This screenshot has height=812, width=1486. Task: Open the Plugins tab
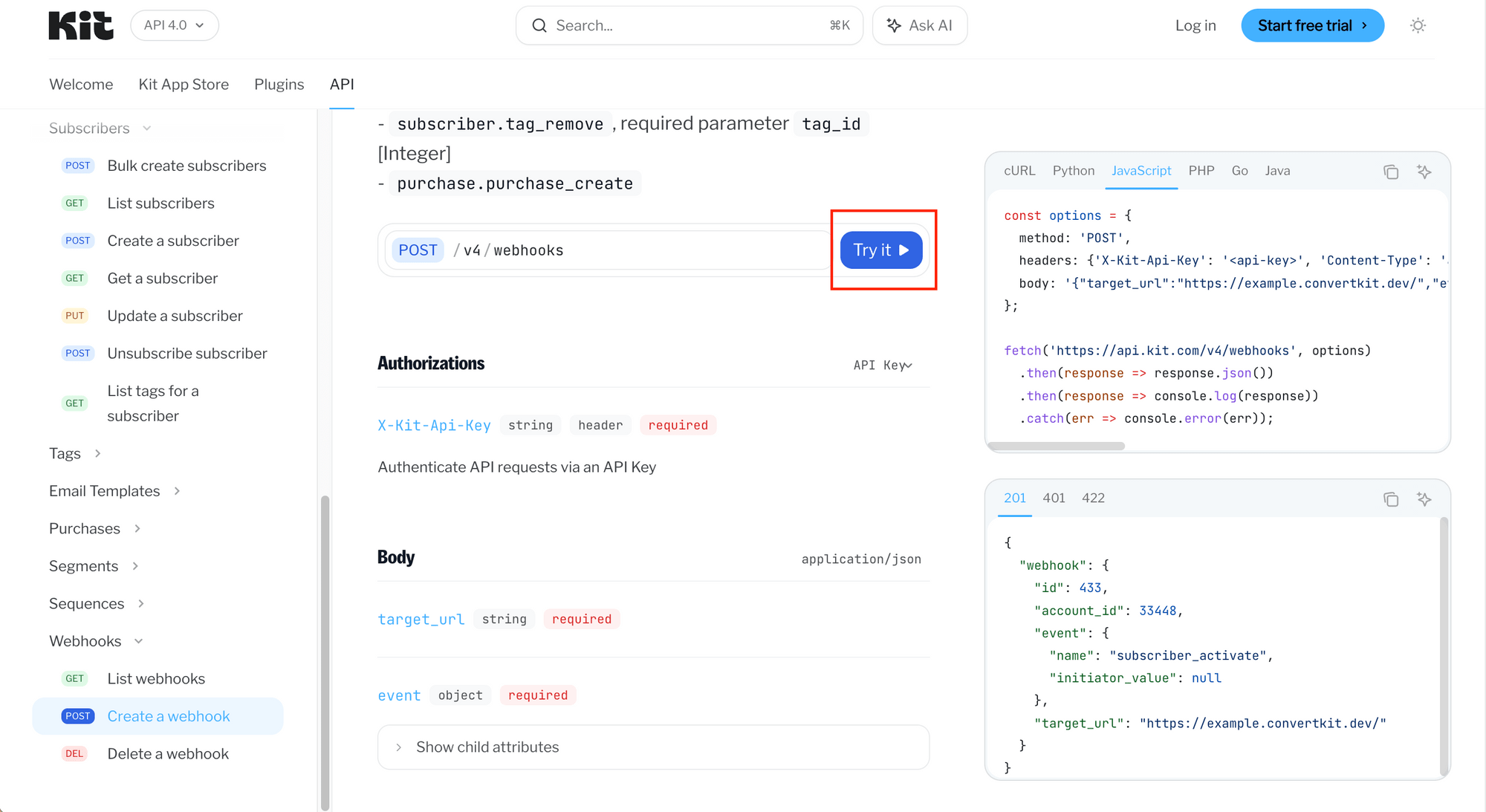tap(279, 84)
